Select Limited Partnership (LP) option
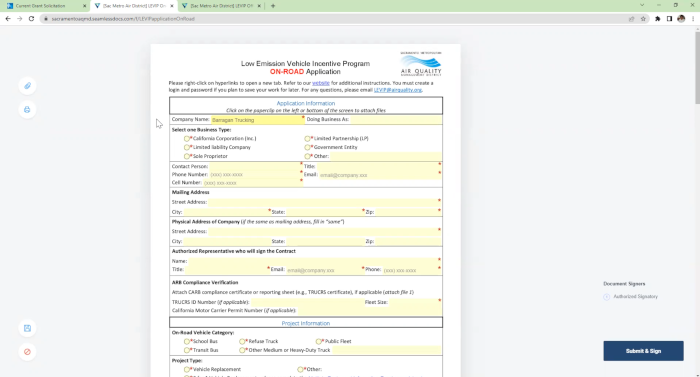700x377 pixels. click(307, 139)
